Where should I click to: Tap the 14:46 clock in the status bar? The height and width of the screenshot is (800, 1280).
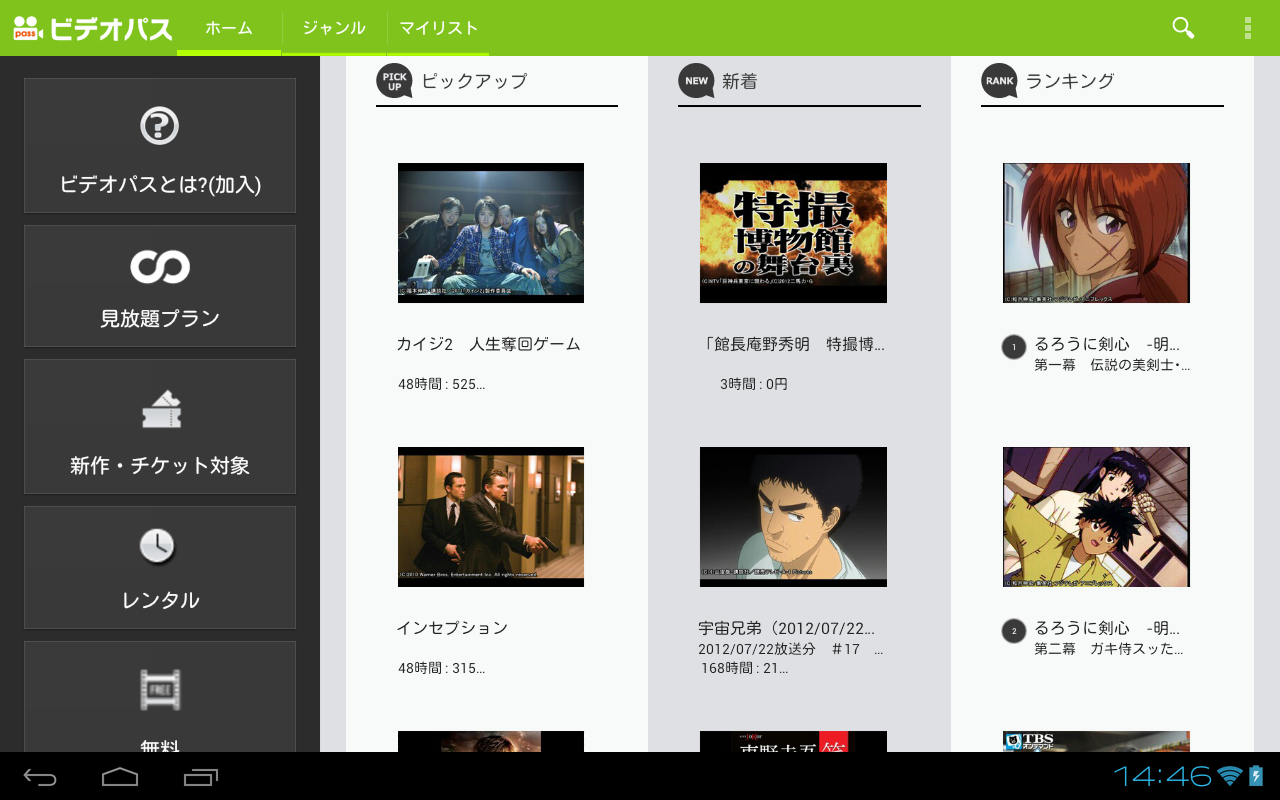1163,776
